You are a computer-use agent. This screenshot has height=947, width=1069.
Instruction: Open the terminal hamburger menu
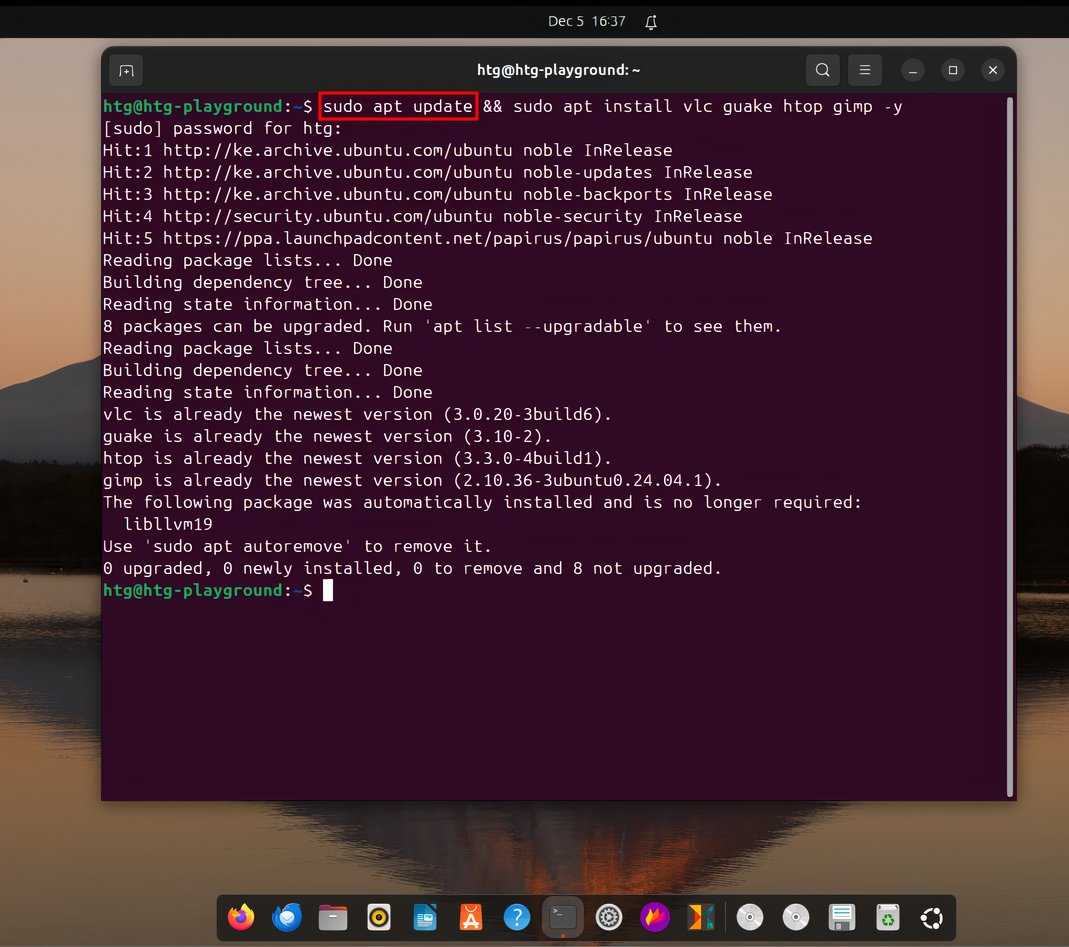click(x=864, y=70)
